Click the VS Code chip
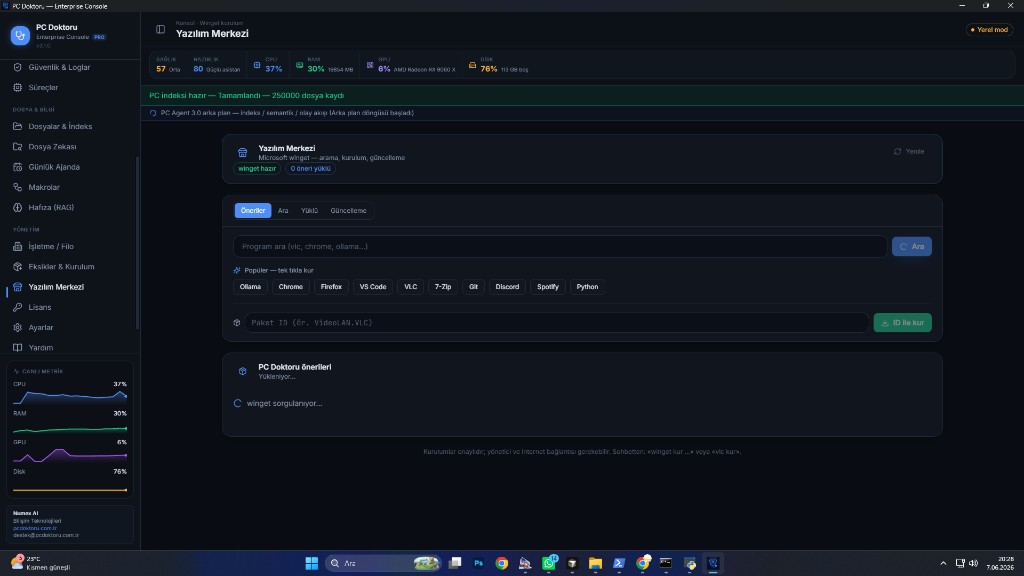This screenshot has width=1024, height=576. point(373,287)
